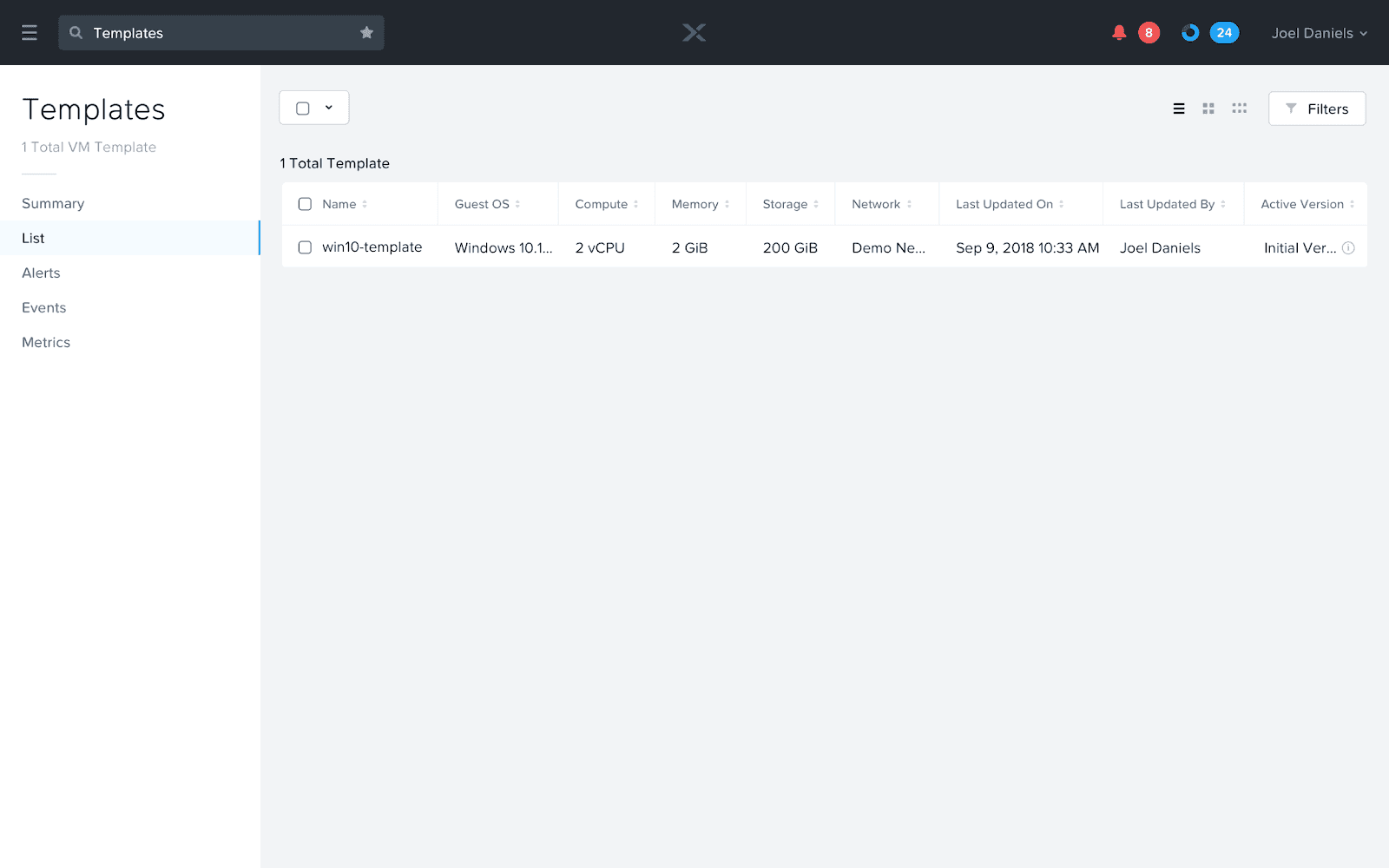Go to the Alerts sidebar tab
This screenshot has height=868, width=1389.
[130, 273]
